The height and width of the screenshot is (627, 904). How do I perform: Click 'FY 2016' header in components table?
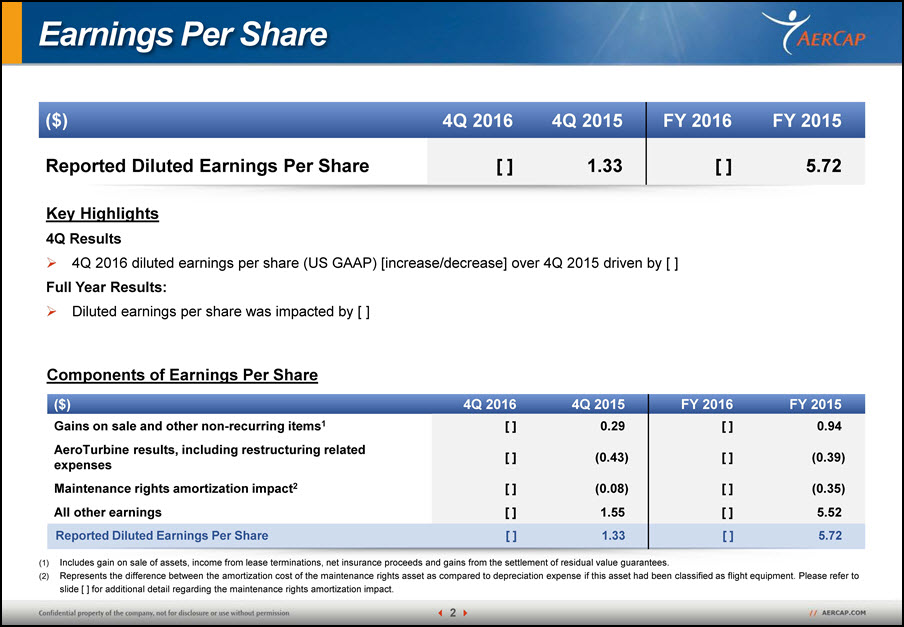pyautogui.click(x=707, y=405)
